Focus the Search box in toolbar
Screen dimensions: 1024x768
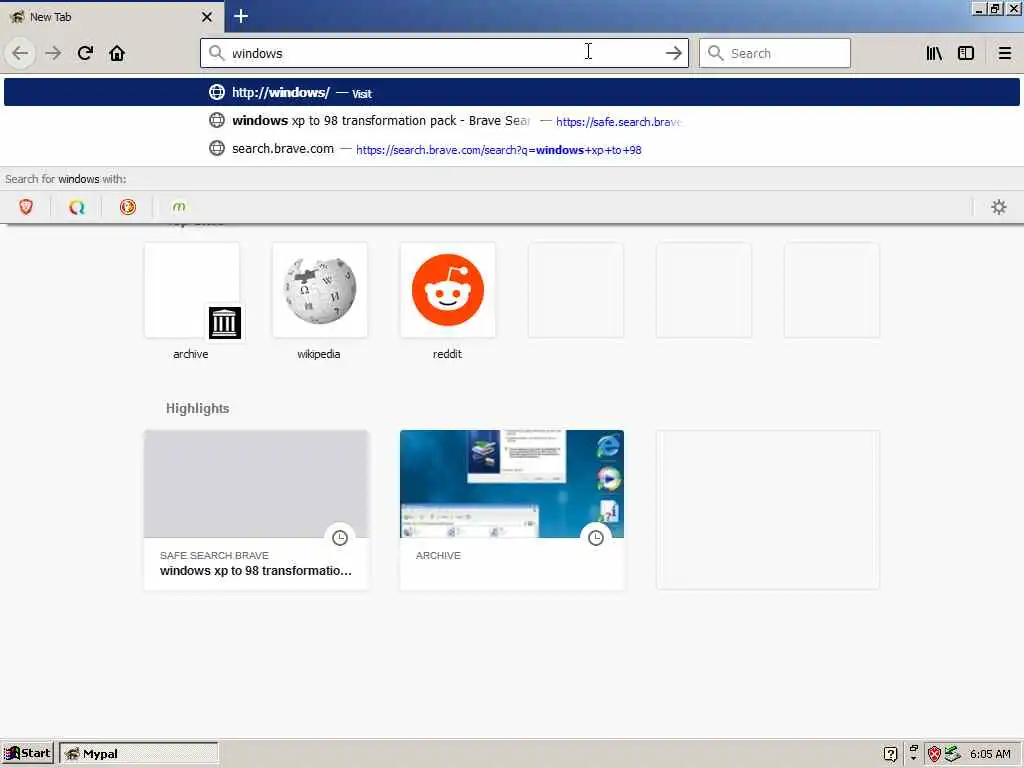click(775, 53)
